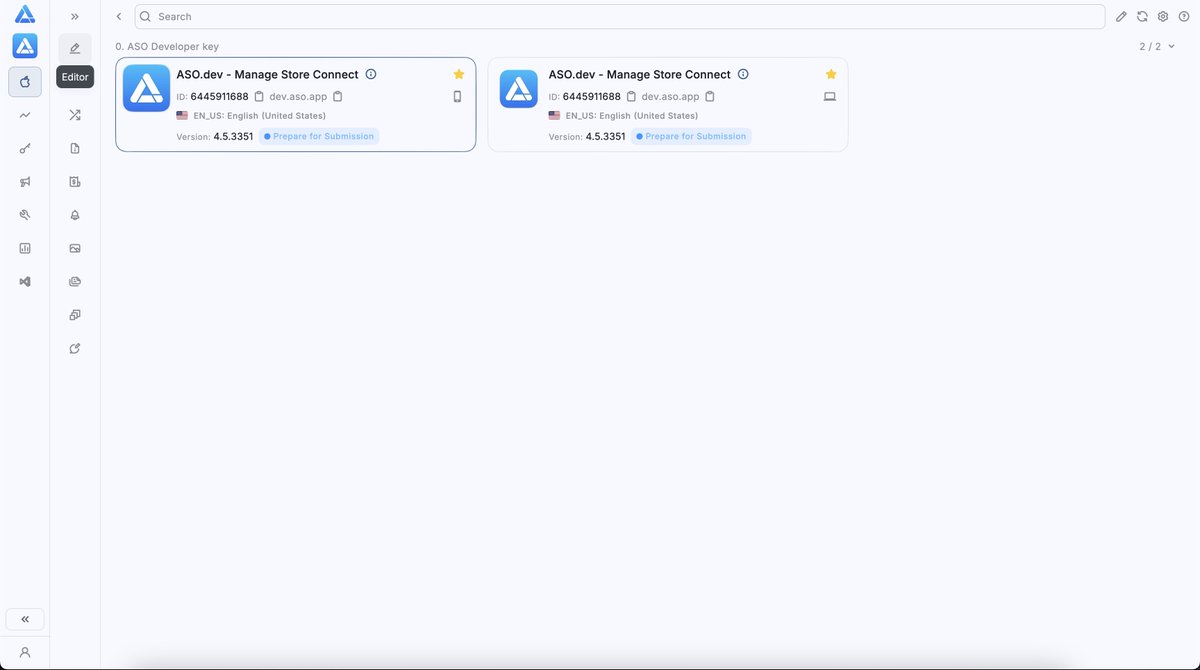The width and height of the screenshot is (1200, 670).
Task: Open the Visual Studio-style logo sidebar icon
Action: 25,282
